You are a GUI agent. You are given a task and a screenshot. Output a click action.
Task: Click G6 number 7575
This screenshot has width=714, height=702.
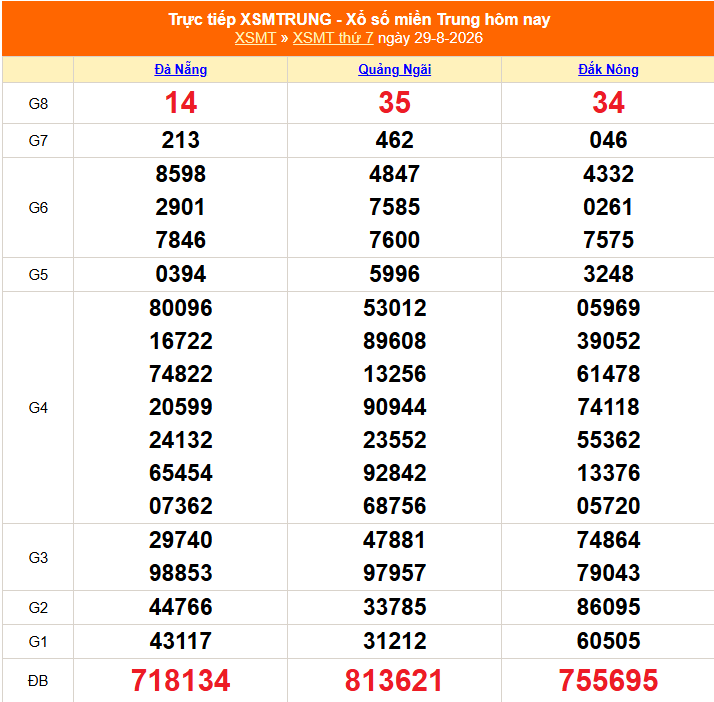pos(608,240)
